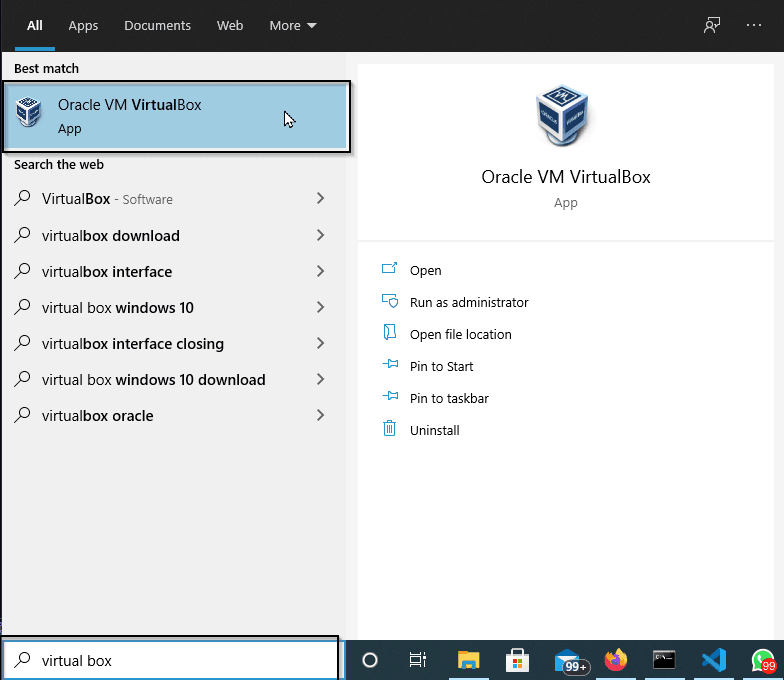Open the three-dots options menu

click(x=754, y=25)
